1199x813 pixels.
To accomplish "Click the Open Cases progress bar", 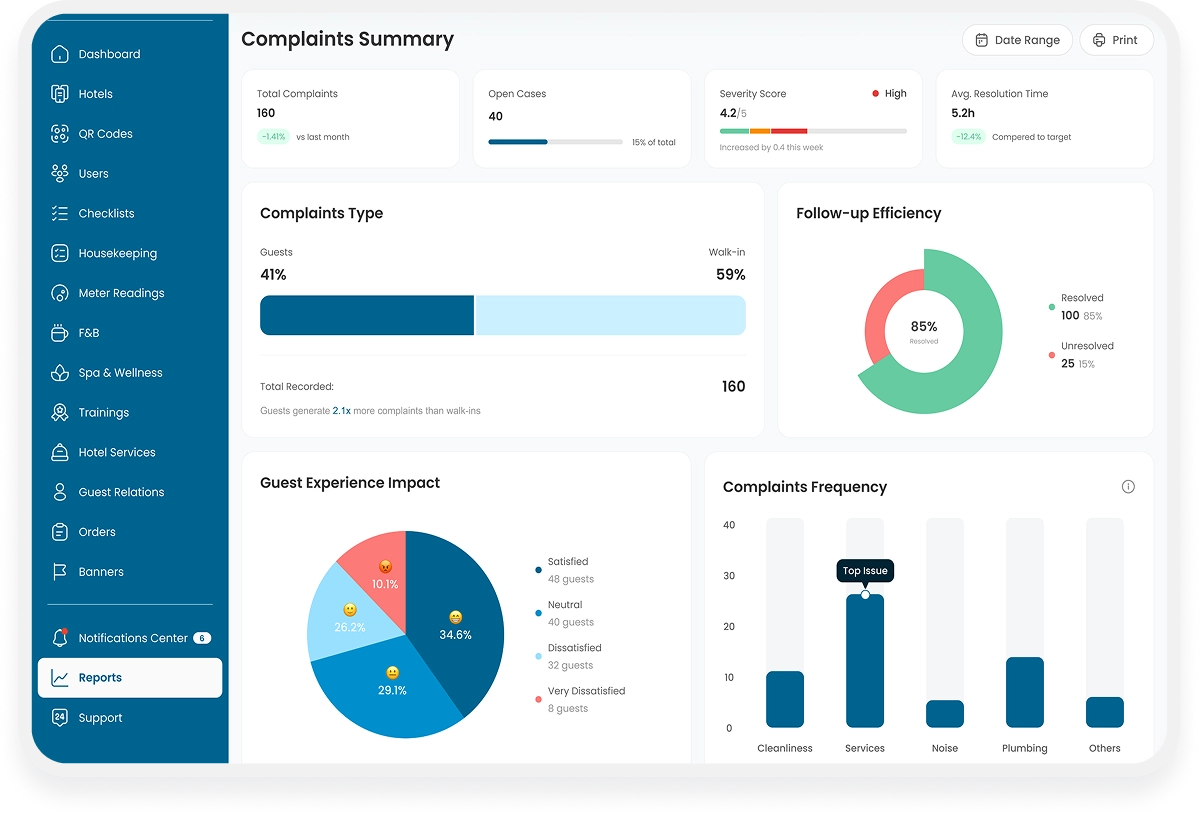I will pos(555,142).
